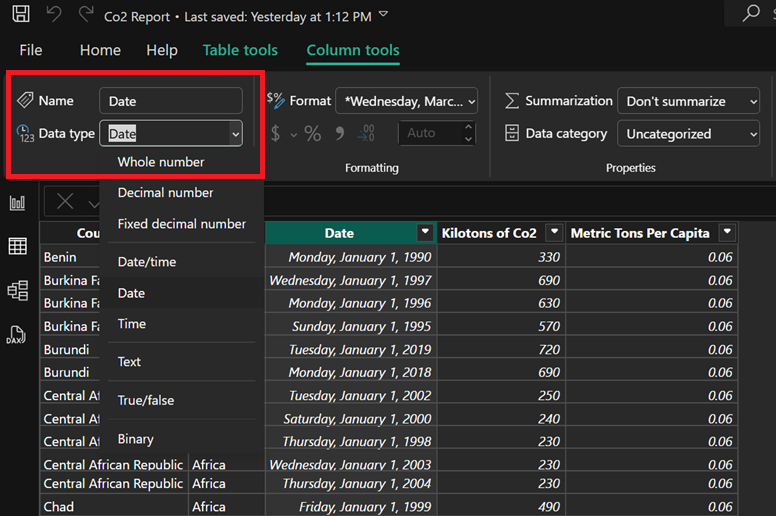Click the currency dollar format icon
The height and width of the screenshot is (516, 776).
[x=276, y=133]
